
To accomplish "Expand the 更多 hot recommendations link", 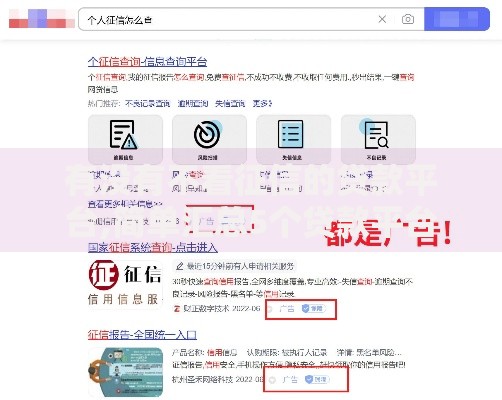I will [x=262, y=104].
